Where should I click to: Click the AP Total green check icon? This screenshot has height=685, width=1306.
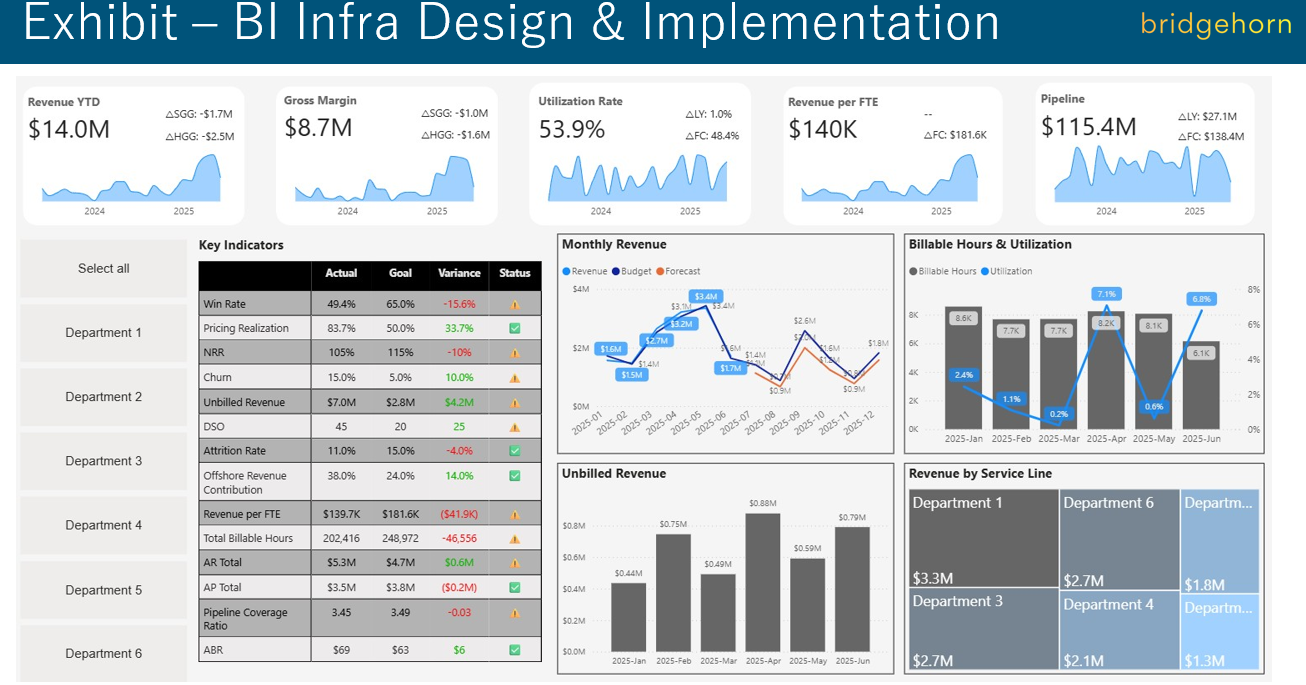pos(515,588)
